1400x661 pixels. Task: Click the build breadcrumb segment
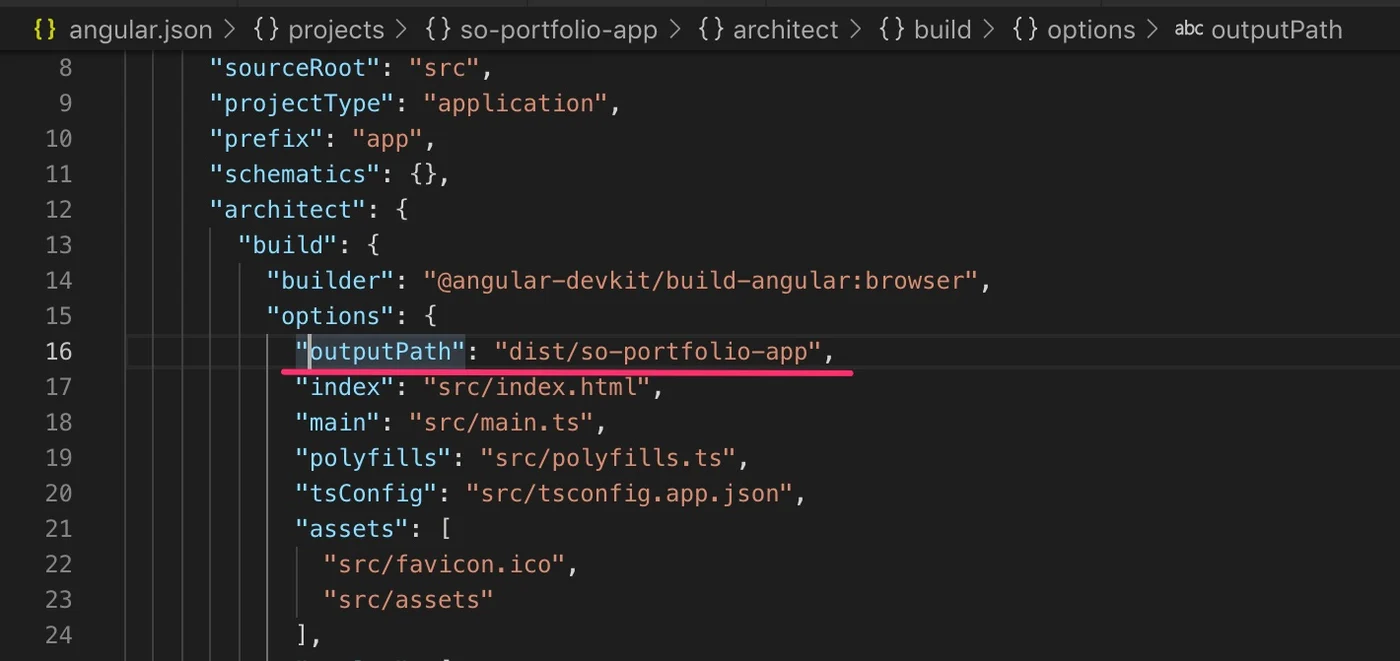click(942, 30)
